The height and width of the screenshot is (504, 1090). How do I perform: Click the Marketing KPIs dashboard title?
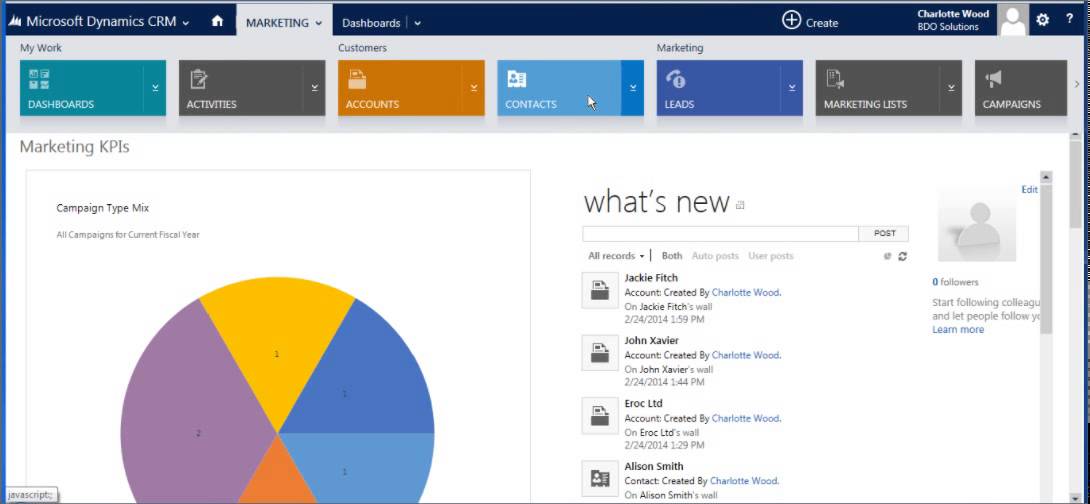pyautogui.click(x=74, y=147)
